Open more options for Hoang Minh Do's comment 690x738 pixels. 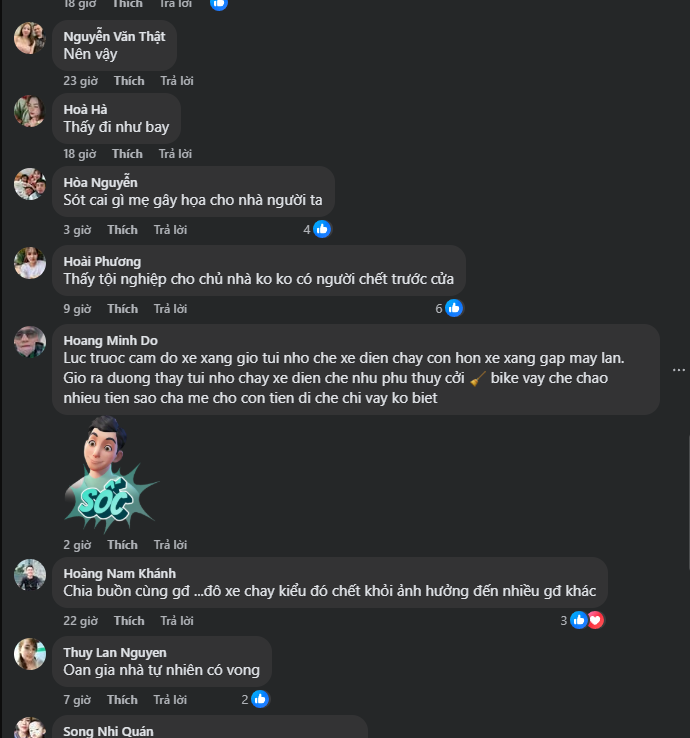[679, 369]
